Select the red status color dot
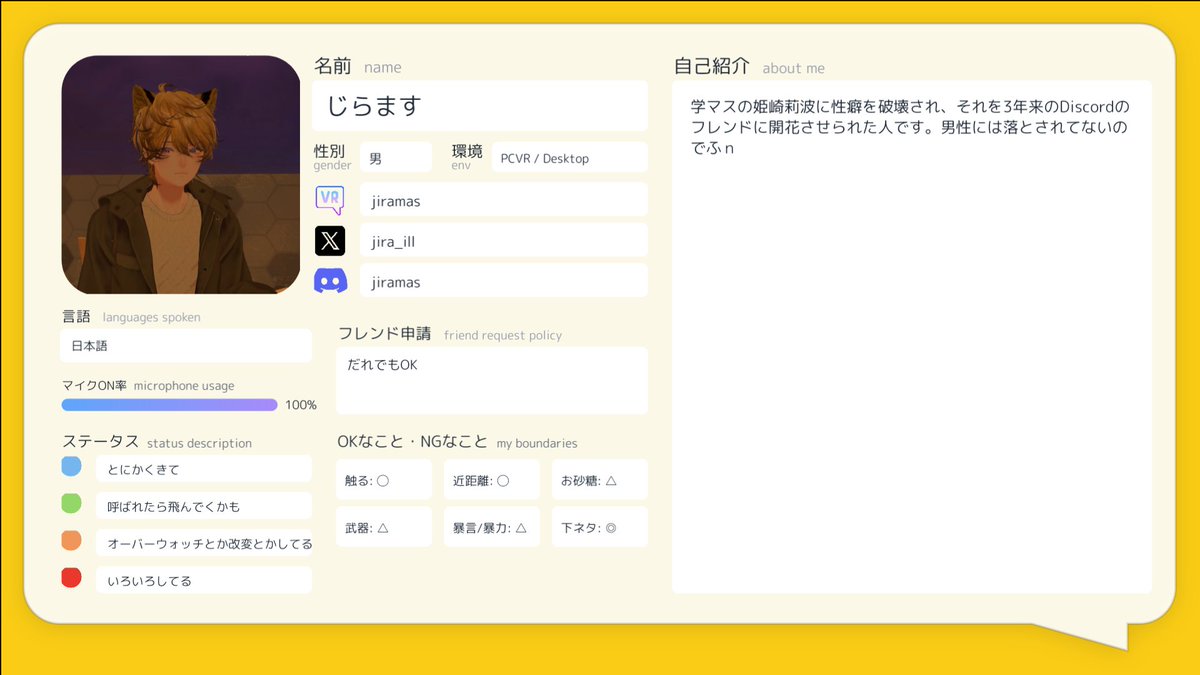The height and width of the screenshot is (675, 1200). click(71, 577)
